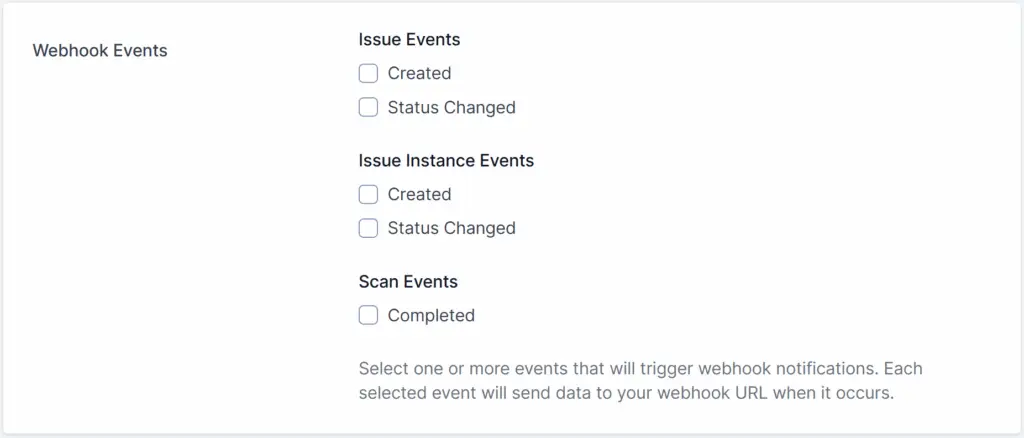Viewport: 1024px width, 438px height.
Task: Click "Created" label text in Issue Instance Events
Action: tap(419, 194)
